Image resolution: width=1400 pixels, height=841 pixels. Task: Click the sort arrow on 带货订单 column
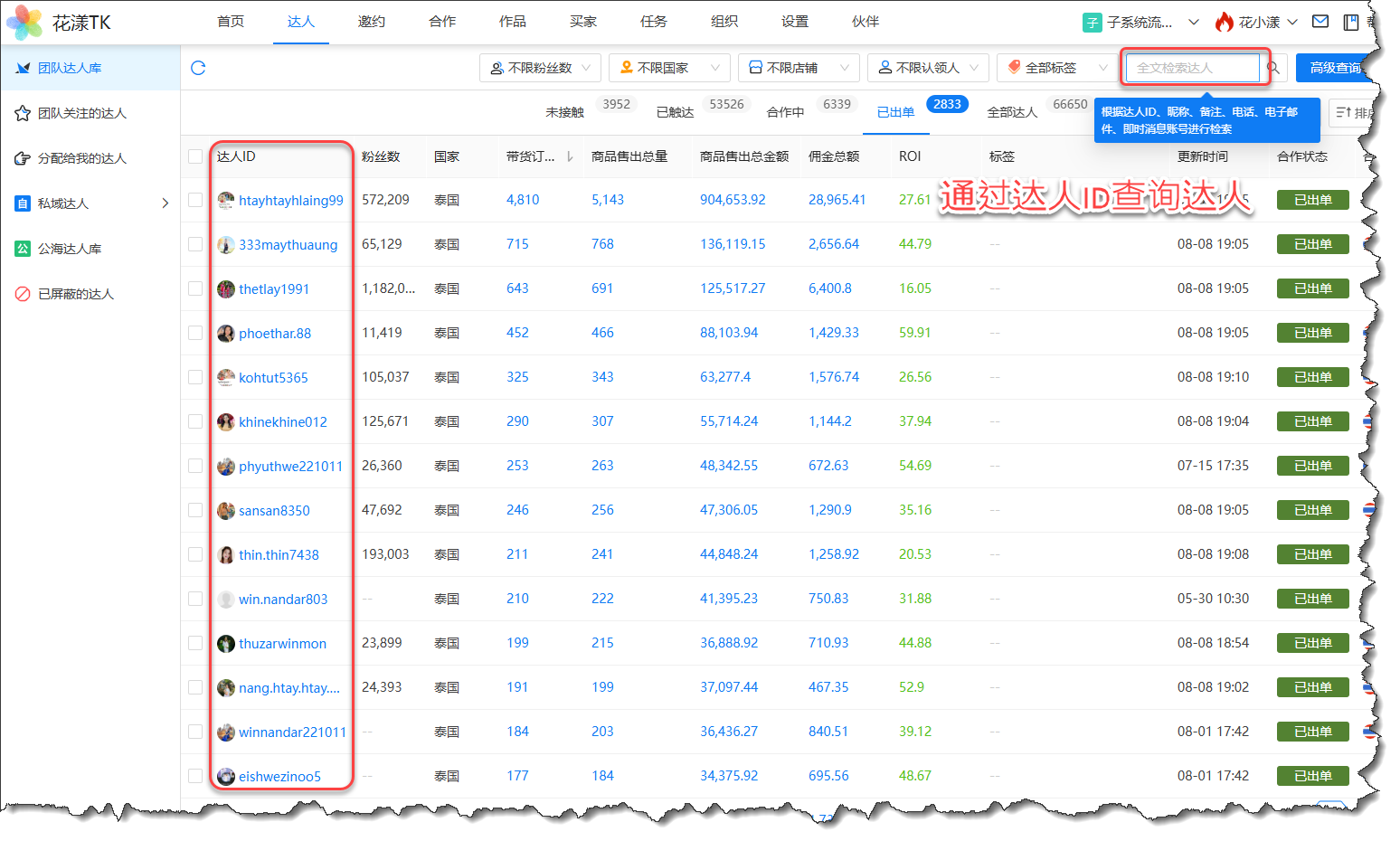coord(570,156)
